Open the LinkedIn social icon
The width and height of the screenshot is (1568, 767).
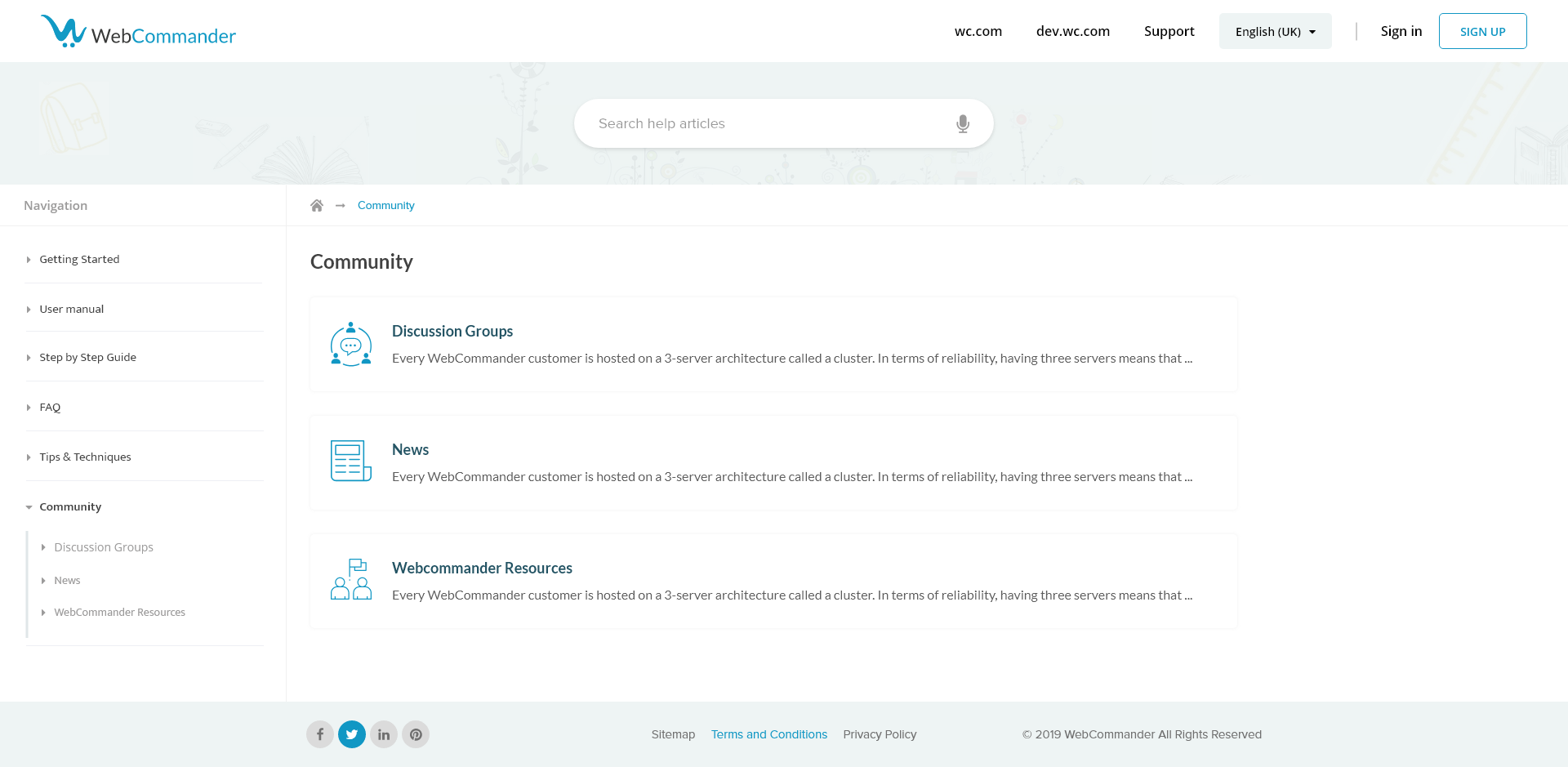pyautogui.click(x=384, y=734)
